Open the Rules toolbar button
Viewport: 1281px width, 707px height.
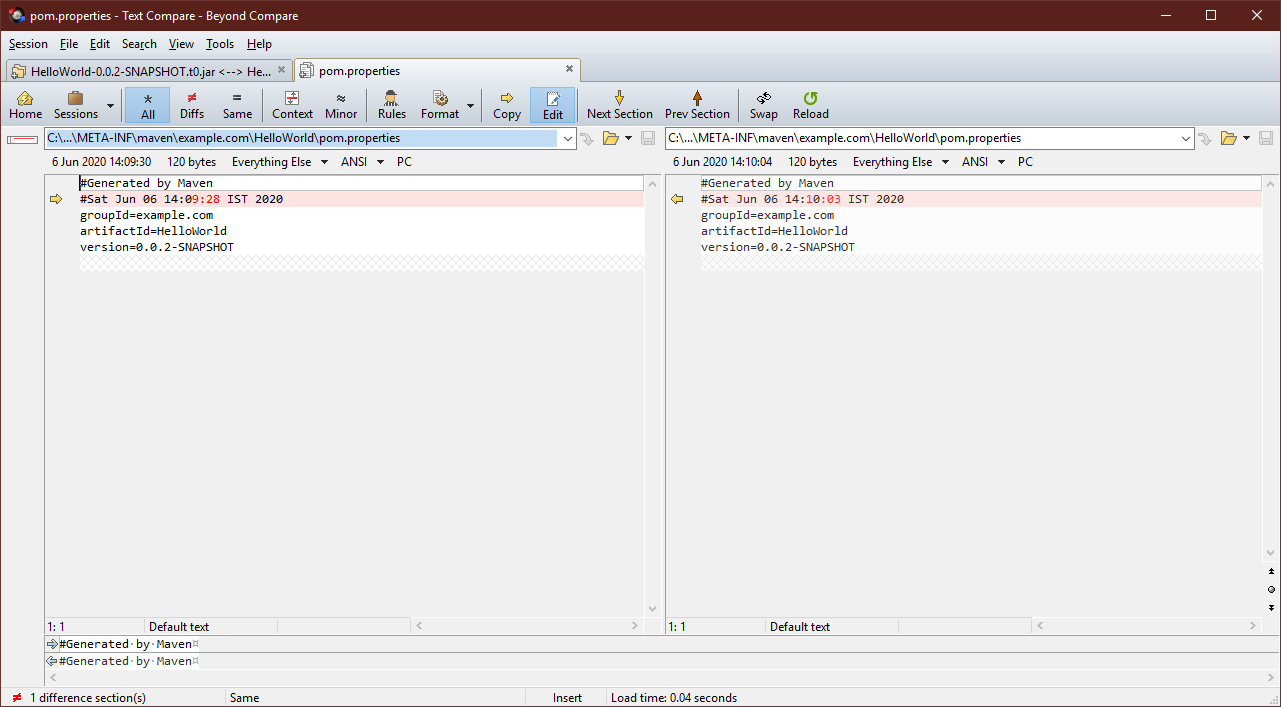(392, 105)
